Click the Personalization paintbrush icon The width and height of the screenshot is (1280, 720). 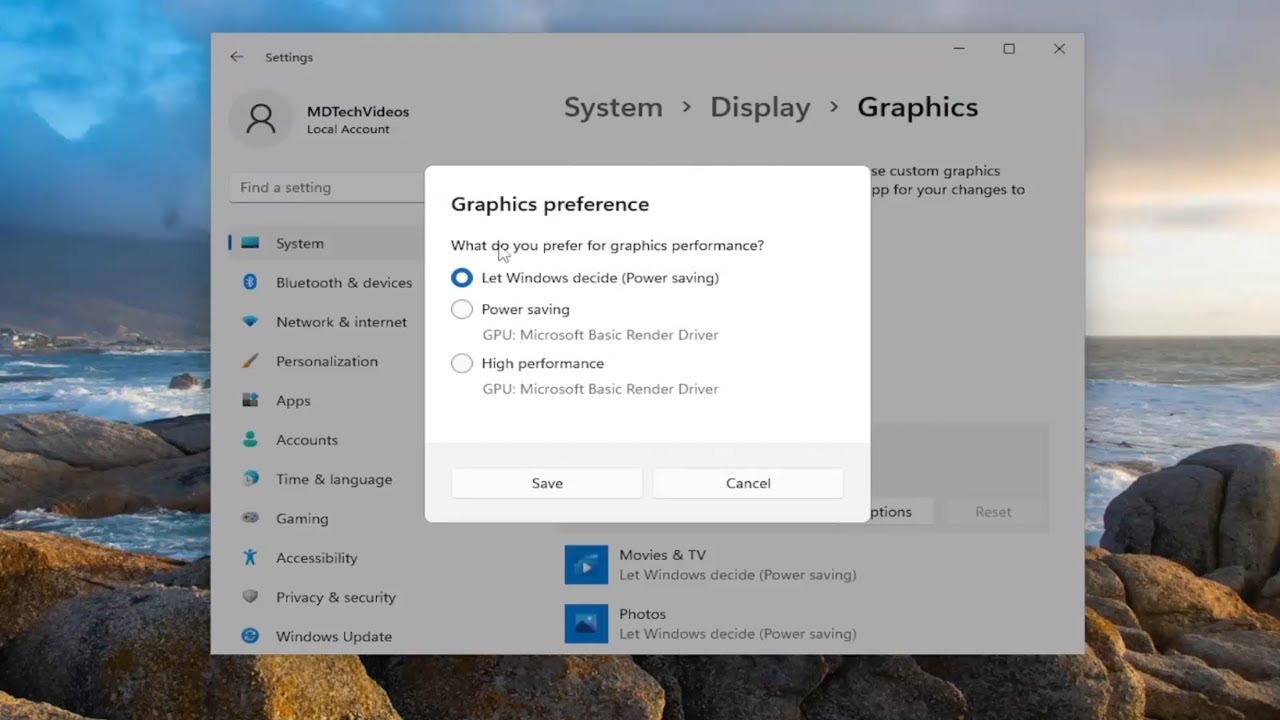click(x=250, y=361)
